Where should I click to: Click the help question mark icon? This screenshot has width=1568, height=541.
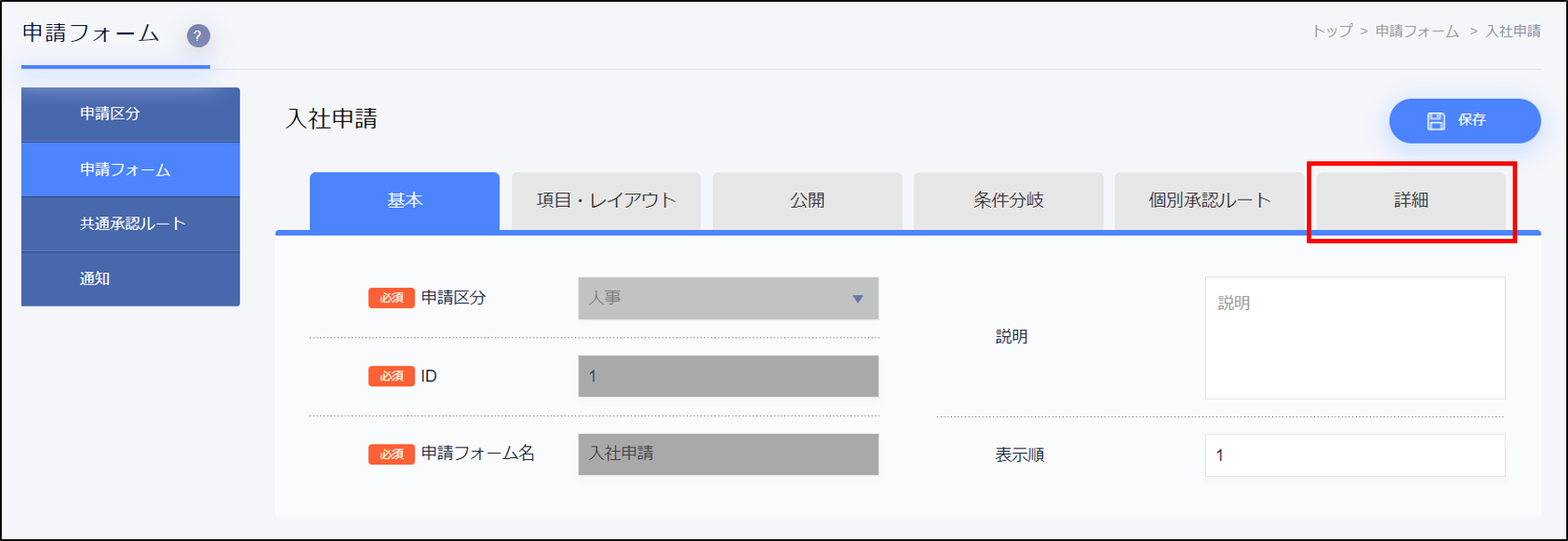[x=198, y=36]
